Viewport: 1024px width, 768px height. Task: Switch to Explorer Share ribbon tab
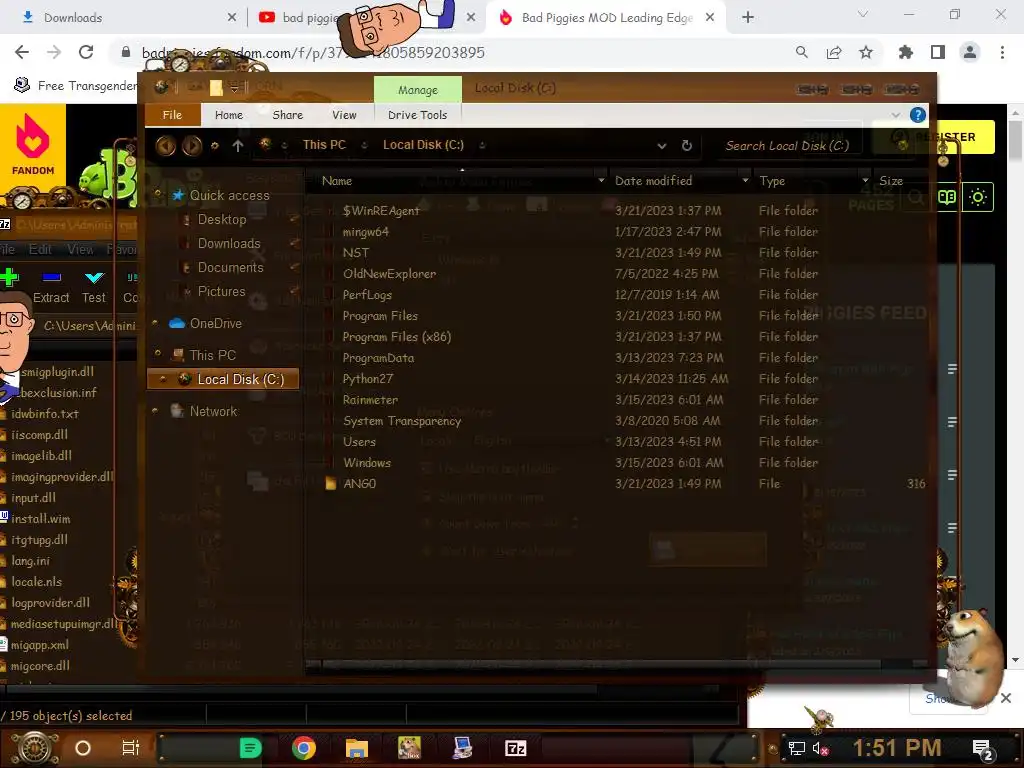pos(287,115)
